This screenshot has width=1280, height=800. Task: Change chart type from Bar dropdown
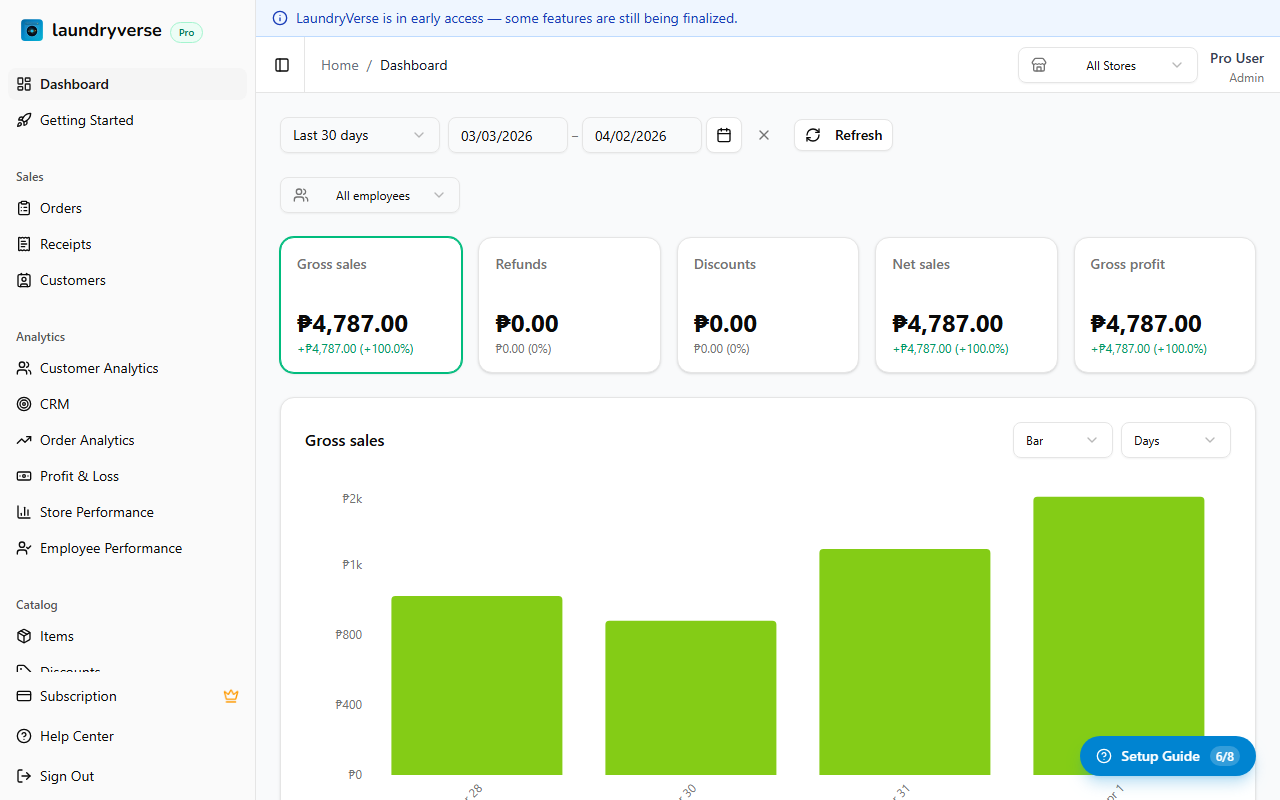coord(1062,440)
